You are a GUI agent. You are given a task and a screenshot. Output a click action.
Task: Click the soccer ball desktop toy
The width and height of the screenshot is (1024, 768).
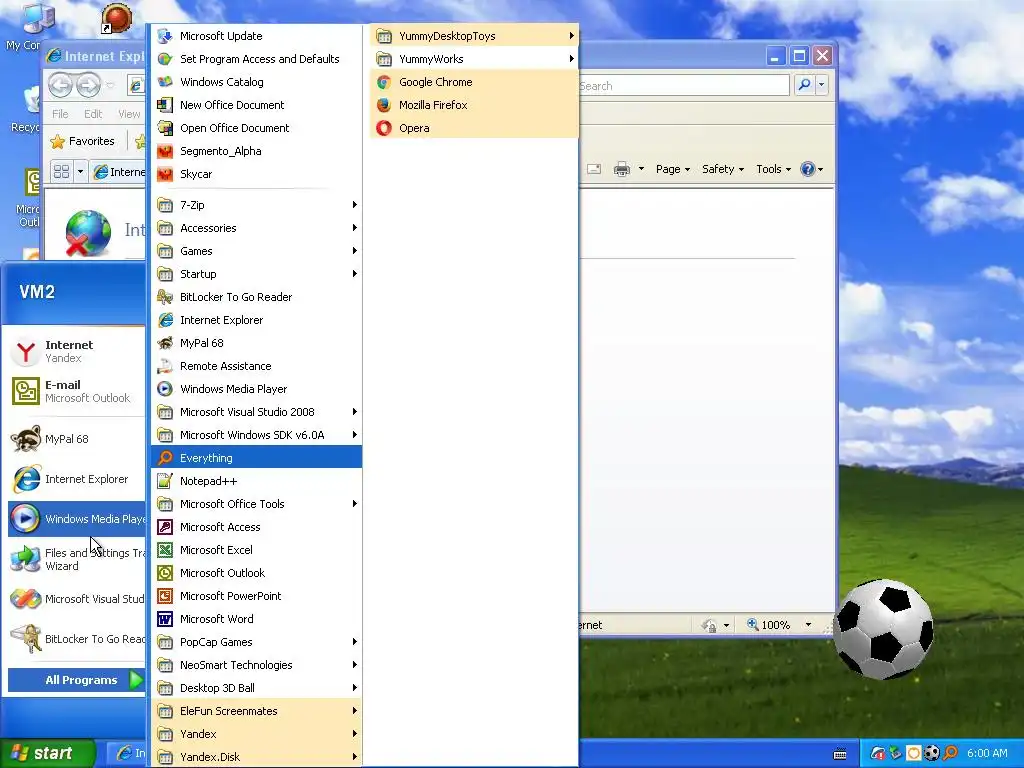[x=884, y=630]
